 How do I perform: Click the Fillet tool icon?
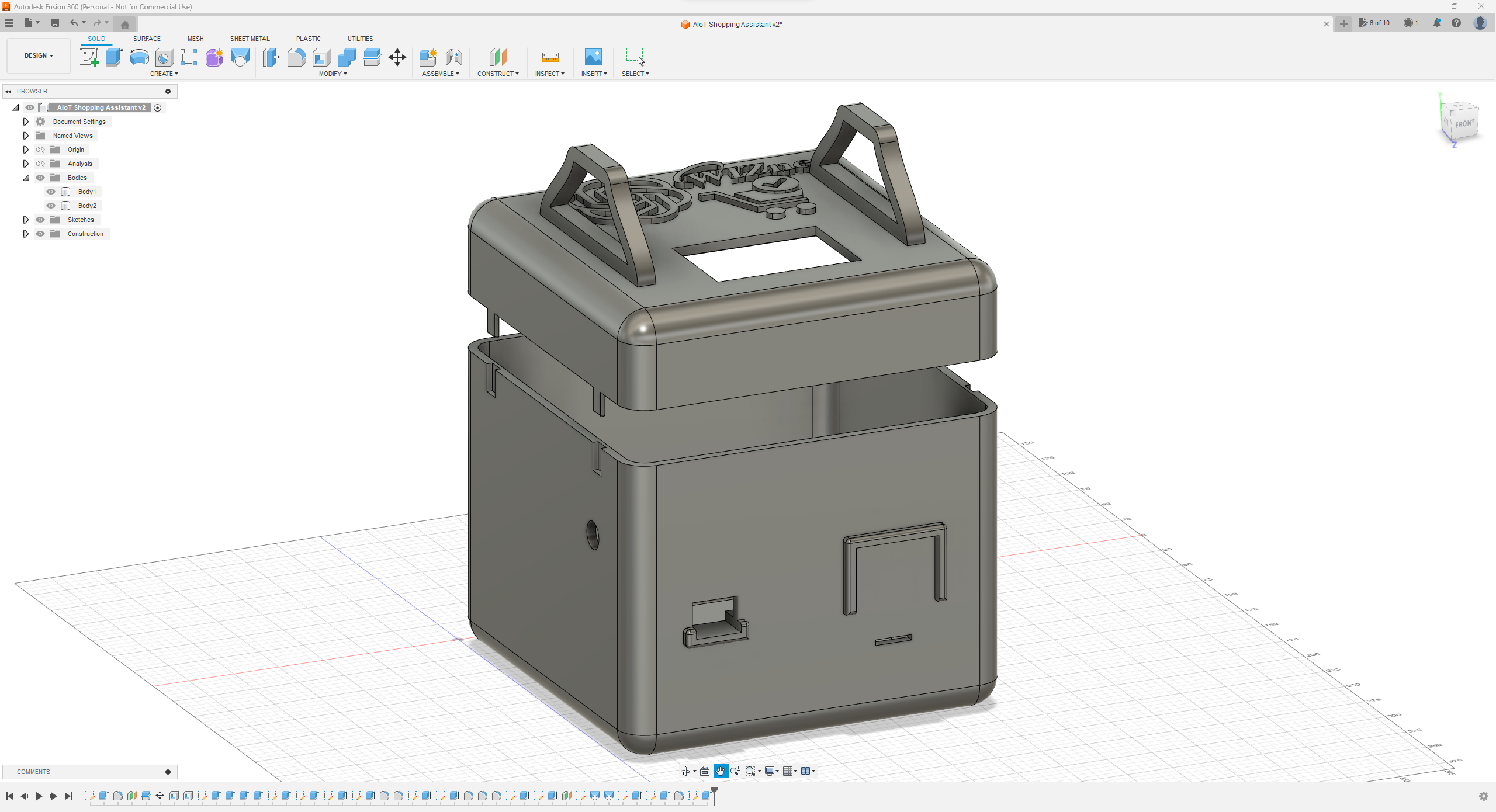(296, 57)
